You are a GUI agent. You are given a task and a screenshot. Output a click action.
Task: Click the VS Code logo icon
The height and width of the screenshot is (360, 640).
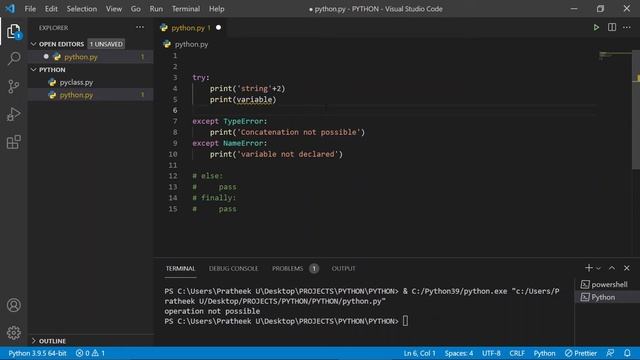pyautogui.click(x=10, y=8)
